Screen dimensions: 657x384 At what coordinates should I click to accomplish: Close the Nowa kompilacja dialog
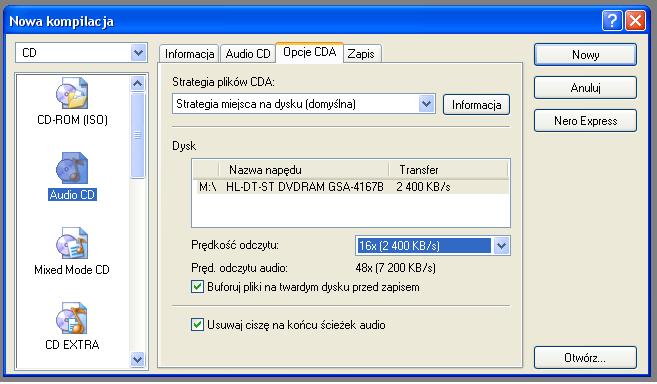(x=635, y=21)
